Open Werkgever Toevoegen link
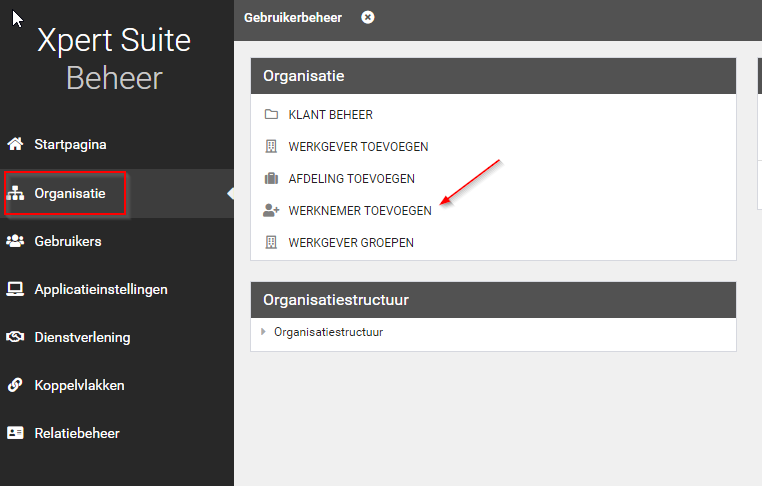This screenshot has width=762, height=486. [358, 147]
